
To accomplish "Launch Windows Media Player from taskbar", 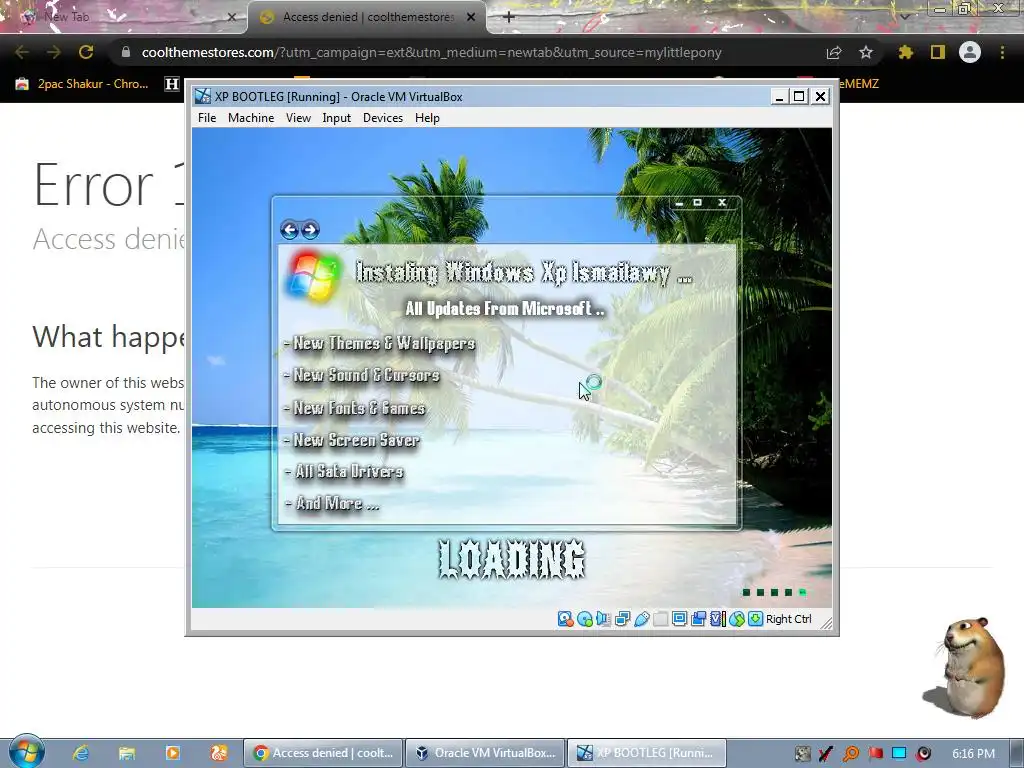I will pyautogui.click(x=172, y=753).
